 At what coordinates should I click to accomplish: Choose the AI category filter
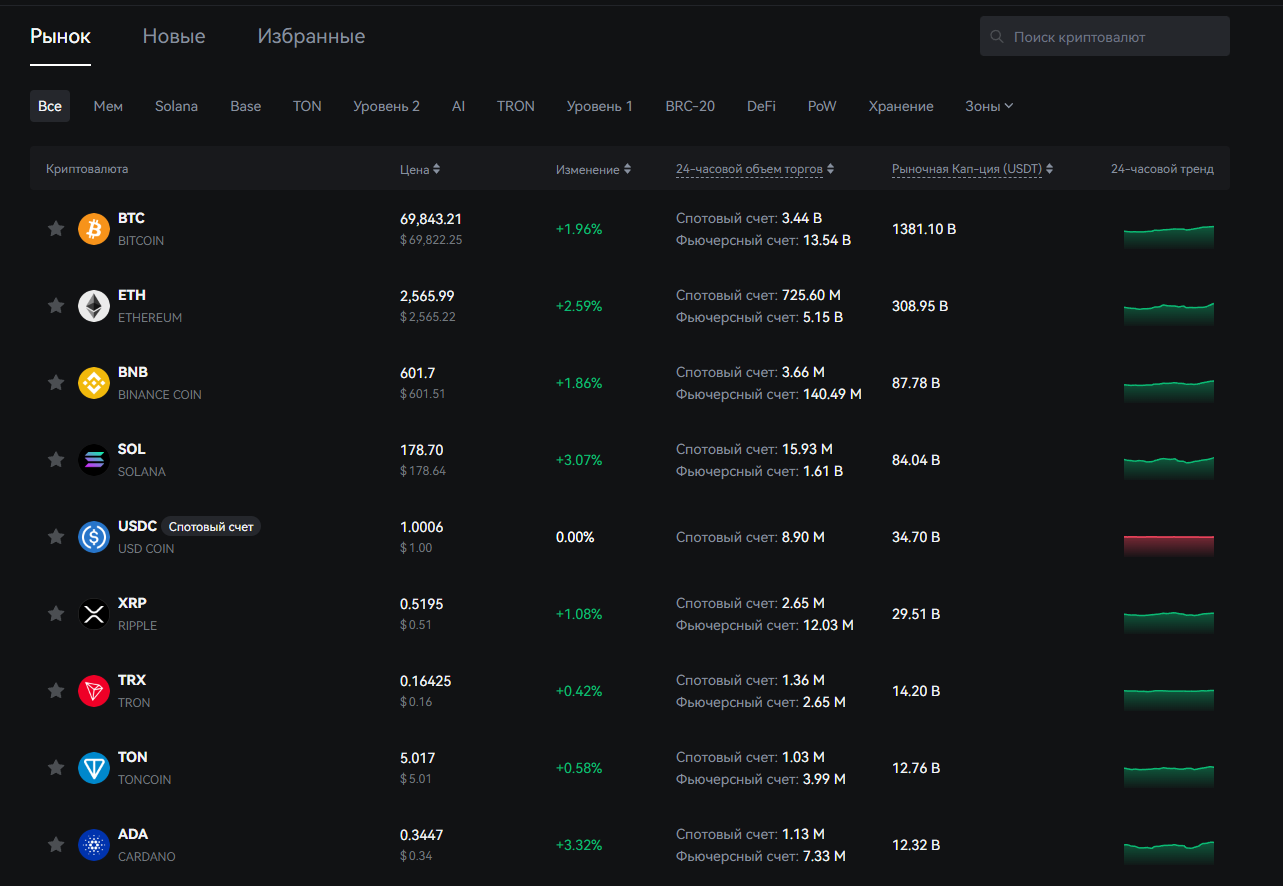coord(458,106)
